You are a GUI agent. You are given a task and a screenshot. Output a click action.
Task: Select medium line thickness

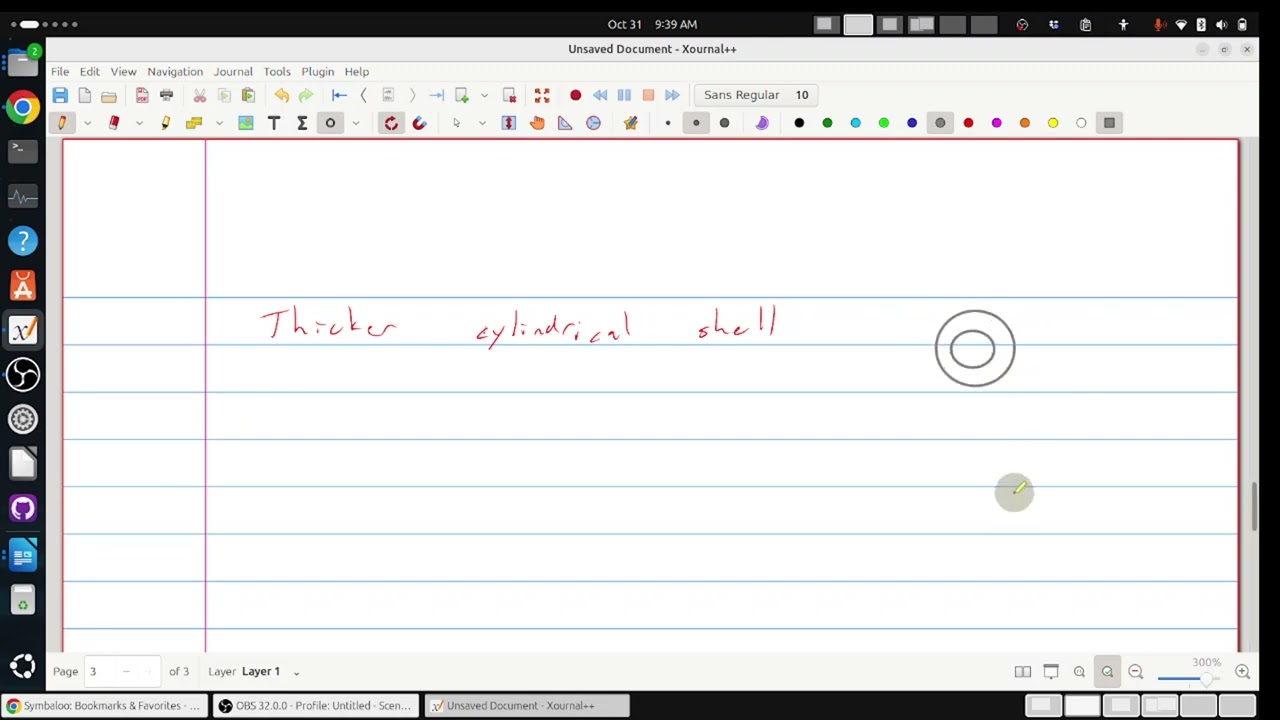pyautogui.click(x=696, y=123)
